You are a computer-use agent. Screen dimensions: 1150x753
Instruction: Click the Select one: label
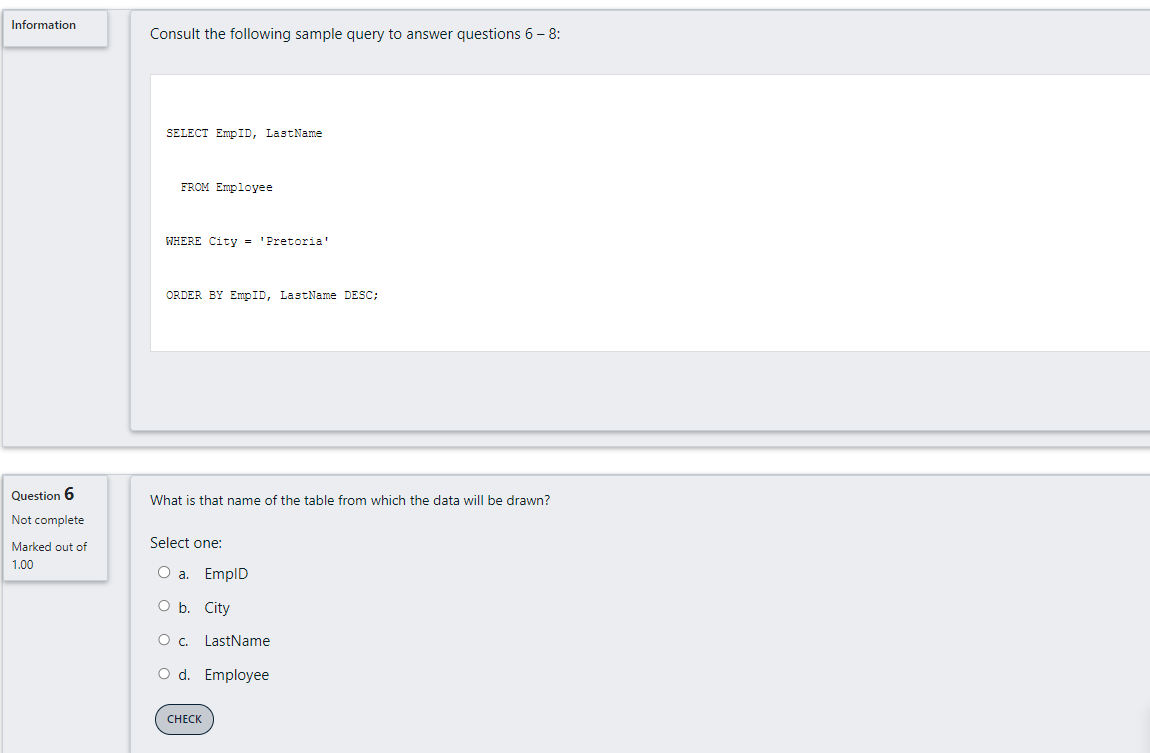[186, 542]
